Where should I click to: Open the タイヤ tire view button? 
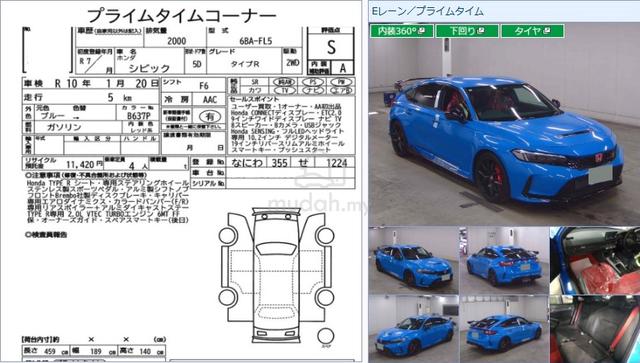[532, 31]
